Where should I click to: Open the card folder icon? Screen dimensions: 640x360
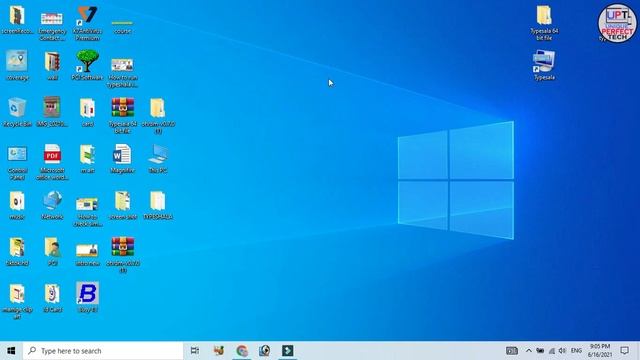pos(87,112)
